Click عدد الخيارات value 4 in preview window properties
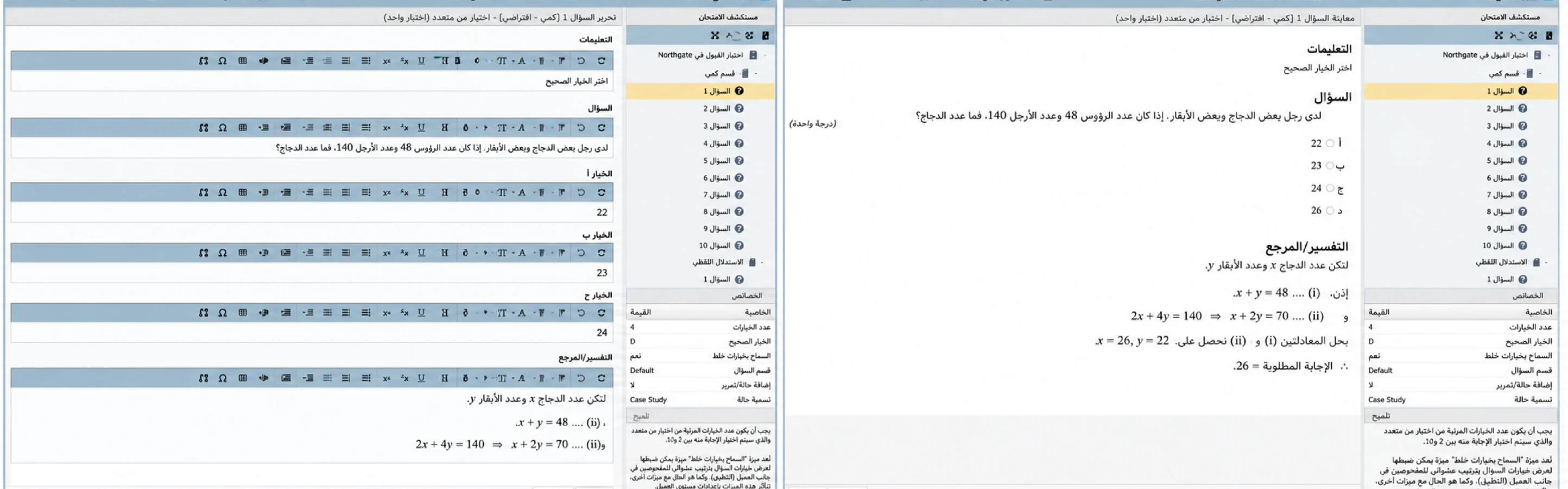Image resolution: width=1568 pixels, height=489 pixels. pyautogui.click(x=1370, y=327)
